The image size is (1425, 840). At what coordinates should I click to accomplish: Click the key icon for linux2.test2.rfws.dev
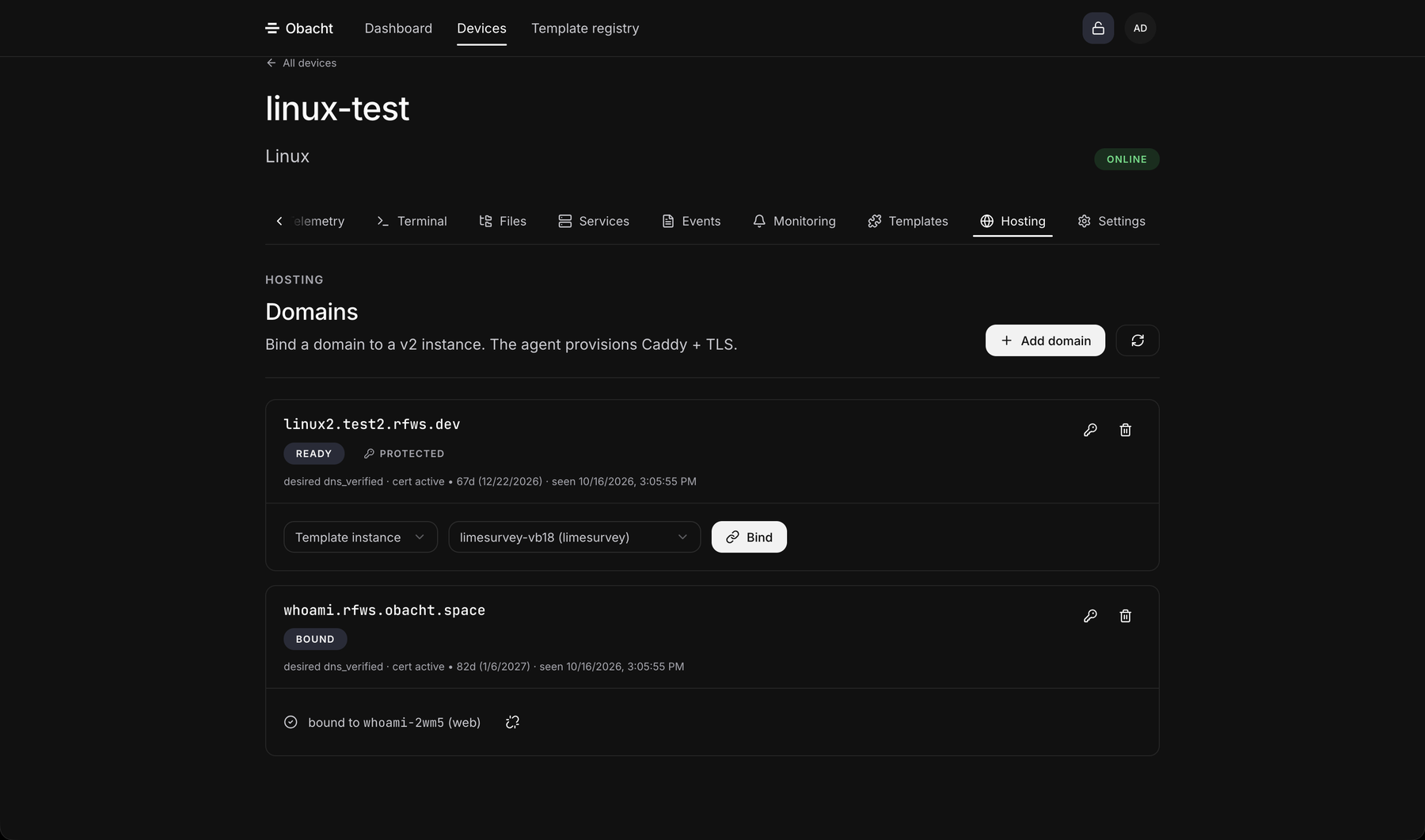pyautogui.click(x=1090, y=430)
